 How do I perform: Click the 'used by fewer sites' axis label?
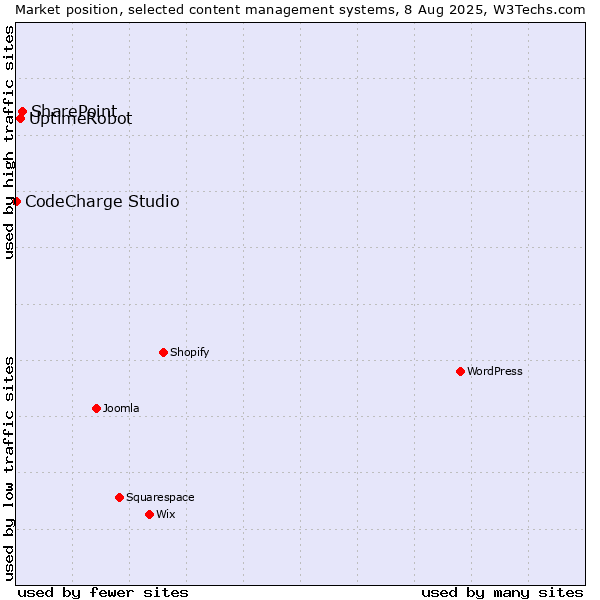103,593
